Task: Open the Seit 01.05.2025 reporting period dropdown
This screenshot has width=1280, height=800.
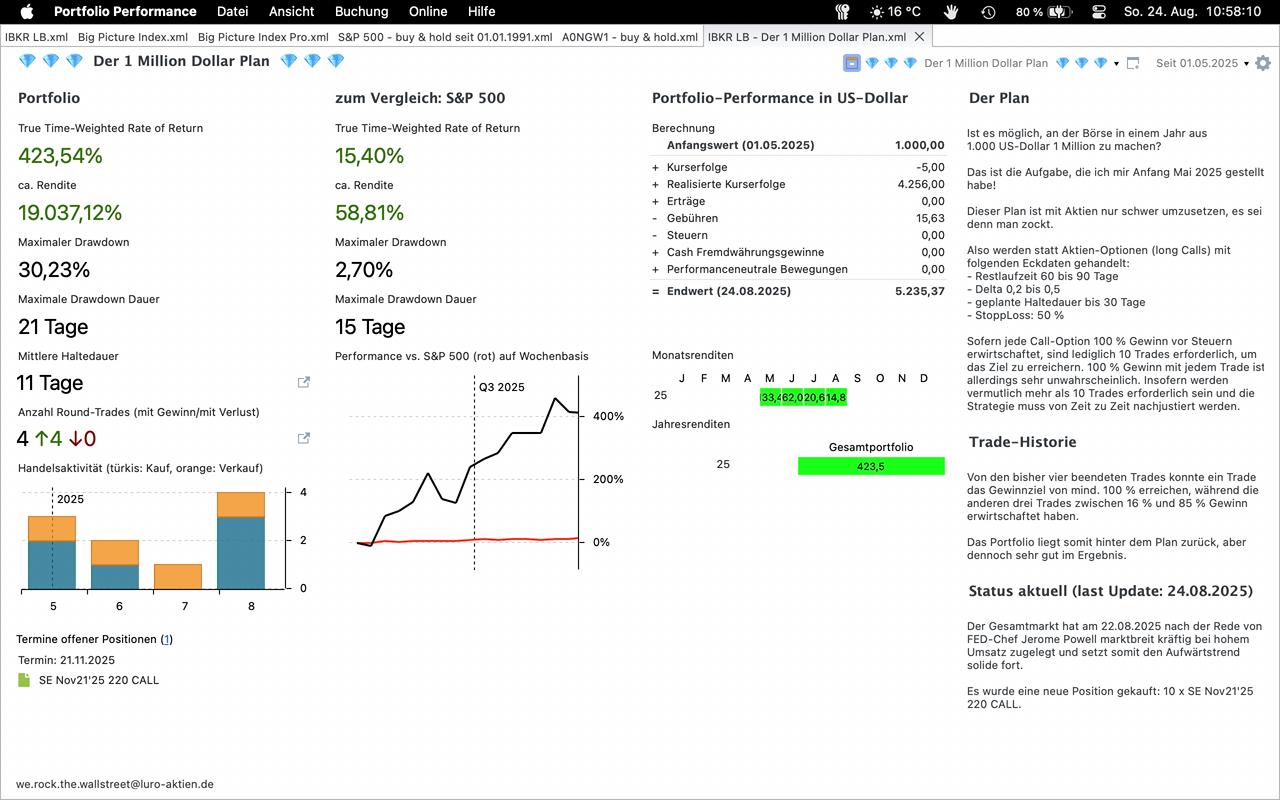Action: tap(1202, 63)
